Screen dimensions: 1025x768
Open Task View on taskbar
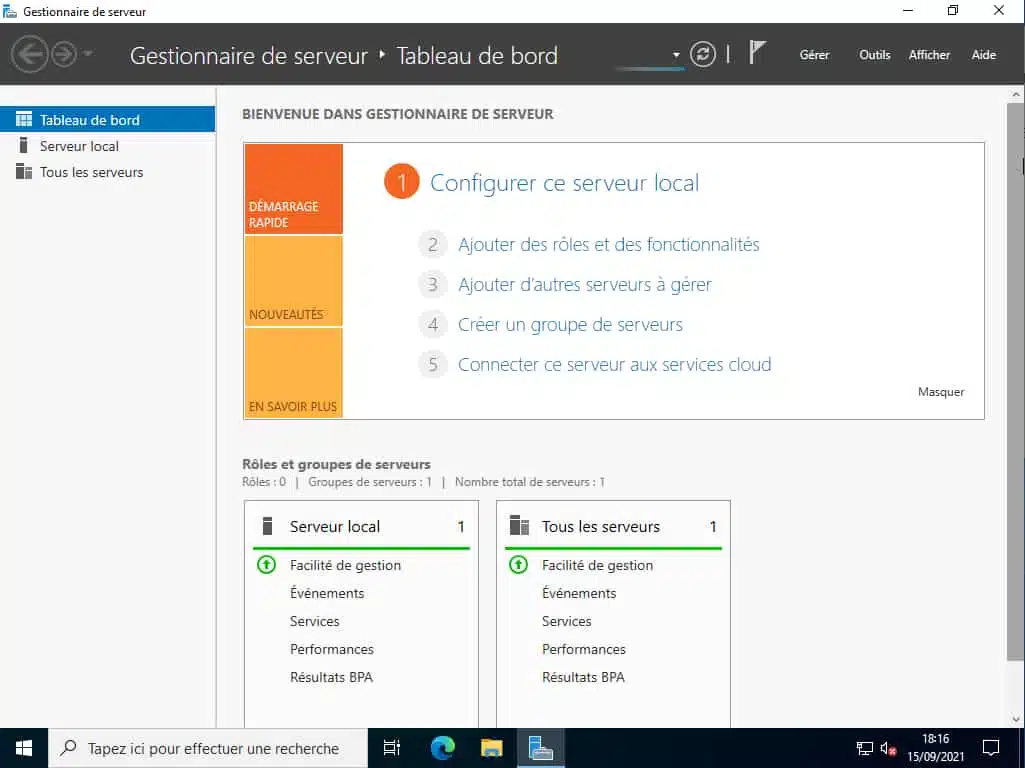click(391, 748)
